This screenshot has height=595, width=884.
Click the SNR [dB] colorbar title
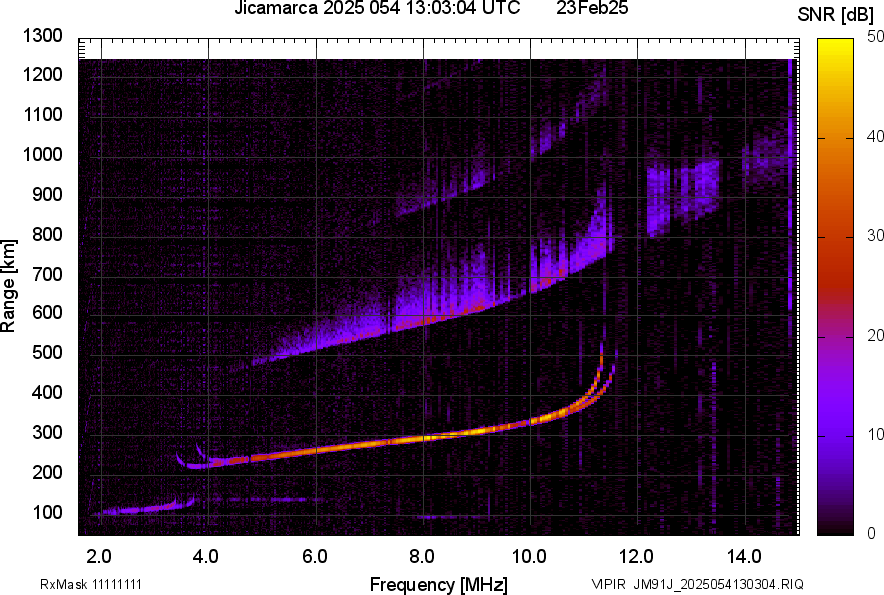[x=835, y=15]
